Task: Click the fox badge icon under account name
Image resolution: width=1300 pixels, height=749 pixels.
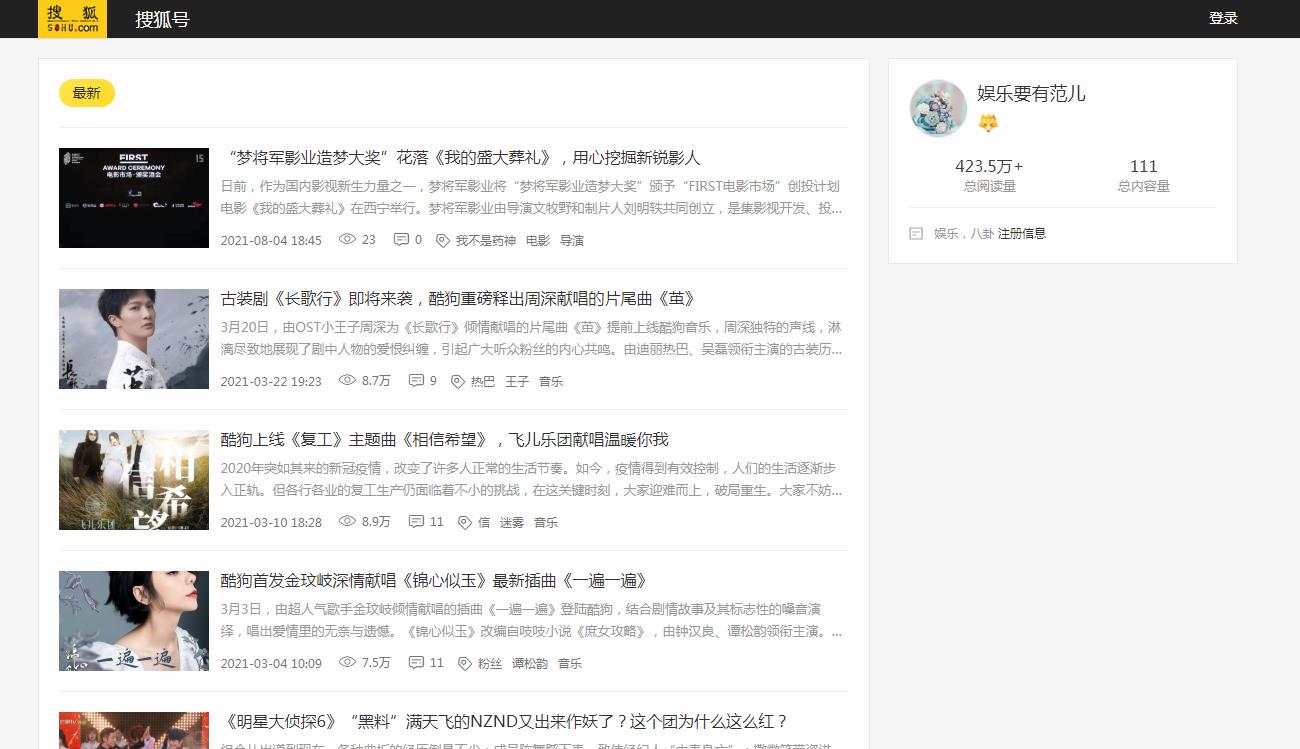Action: coord(988,123)
